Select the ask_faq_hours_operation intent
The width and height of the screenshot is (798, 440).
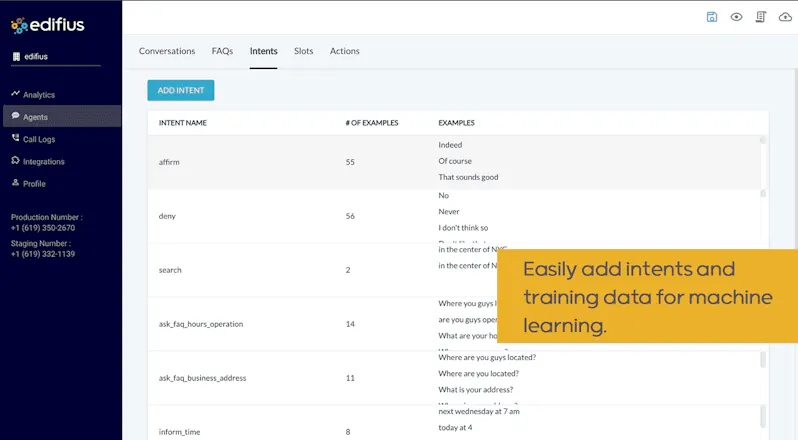click(x=201, y=324)
